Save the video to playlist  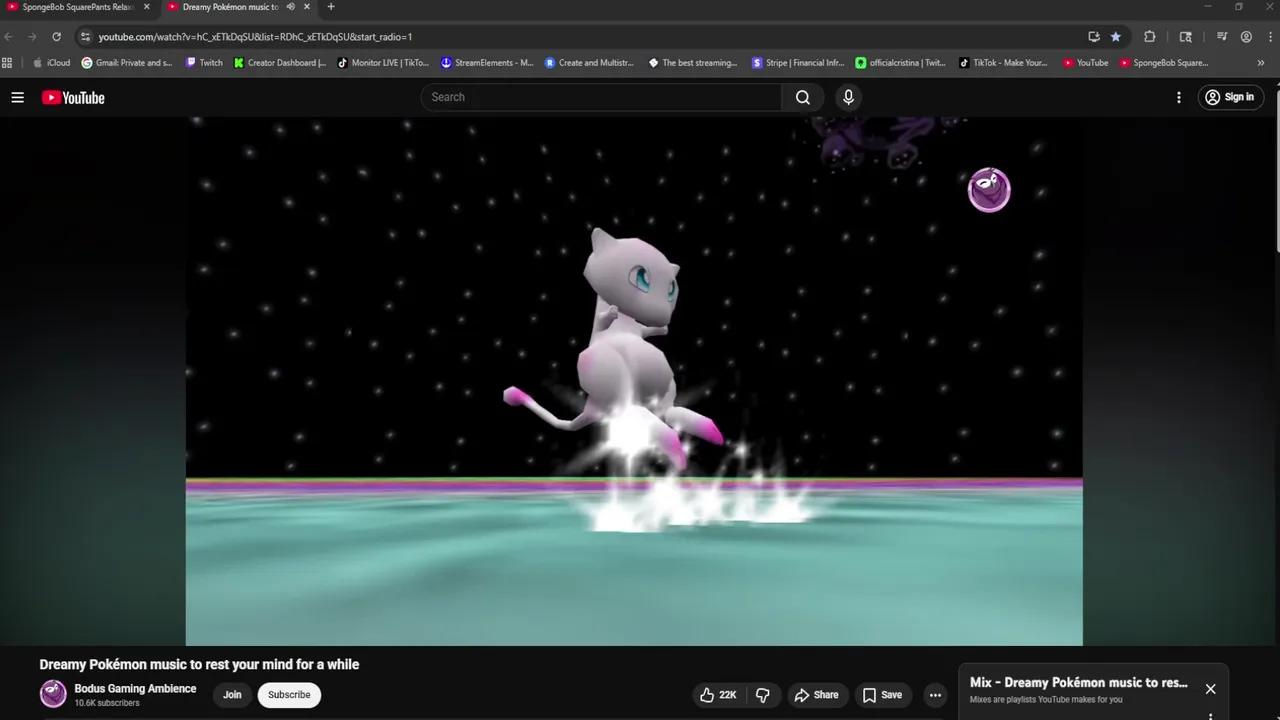882,695
